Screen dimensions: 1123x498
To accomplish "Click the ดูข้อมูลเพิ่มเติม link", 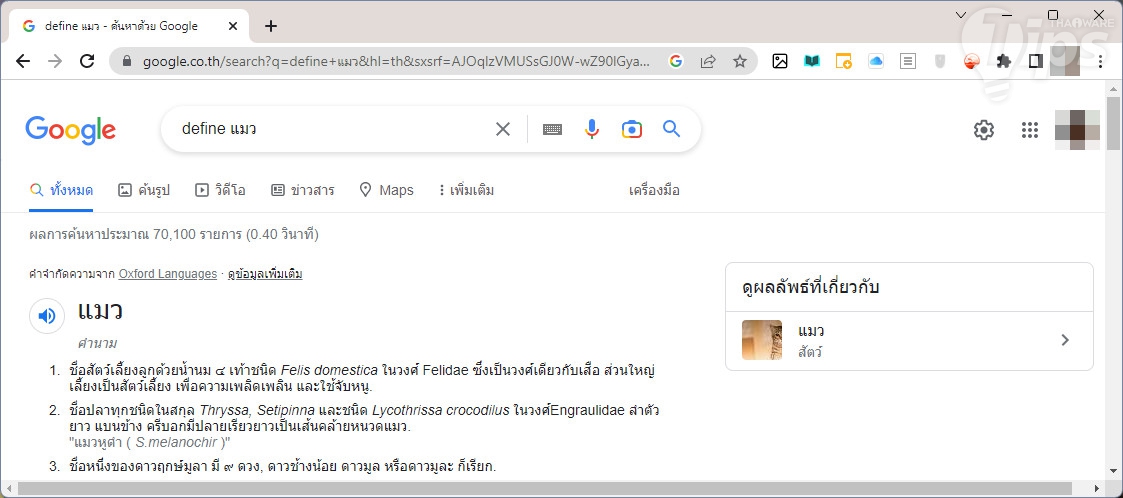I will coord(265,274).
